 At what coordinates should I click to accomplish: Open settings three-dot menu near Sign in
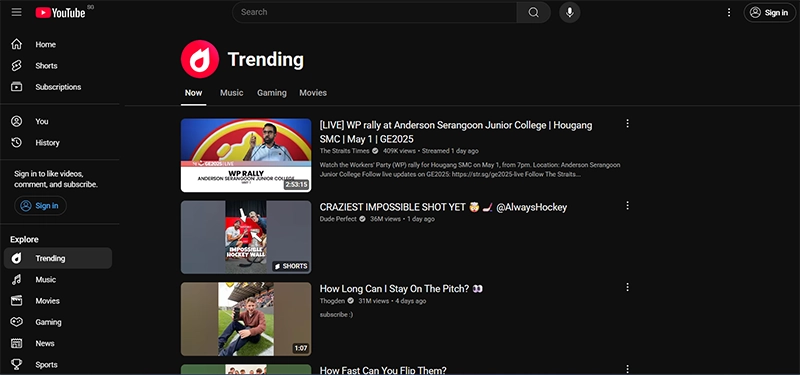click(729, 12)
